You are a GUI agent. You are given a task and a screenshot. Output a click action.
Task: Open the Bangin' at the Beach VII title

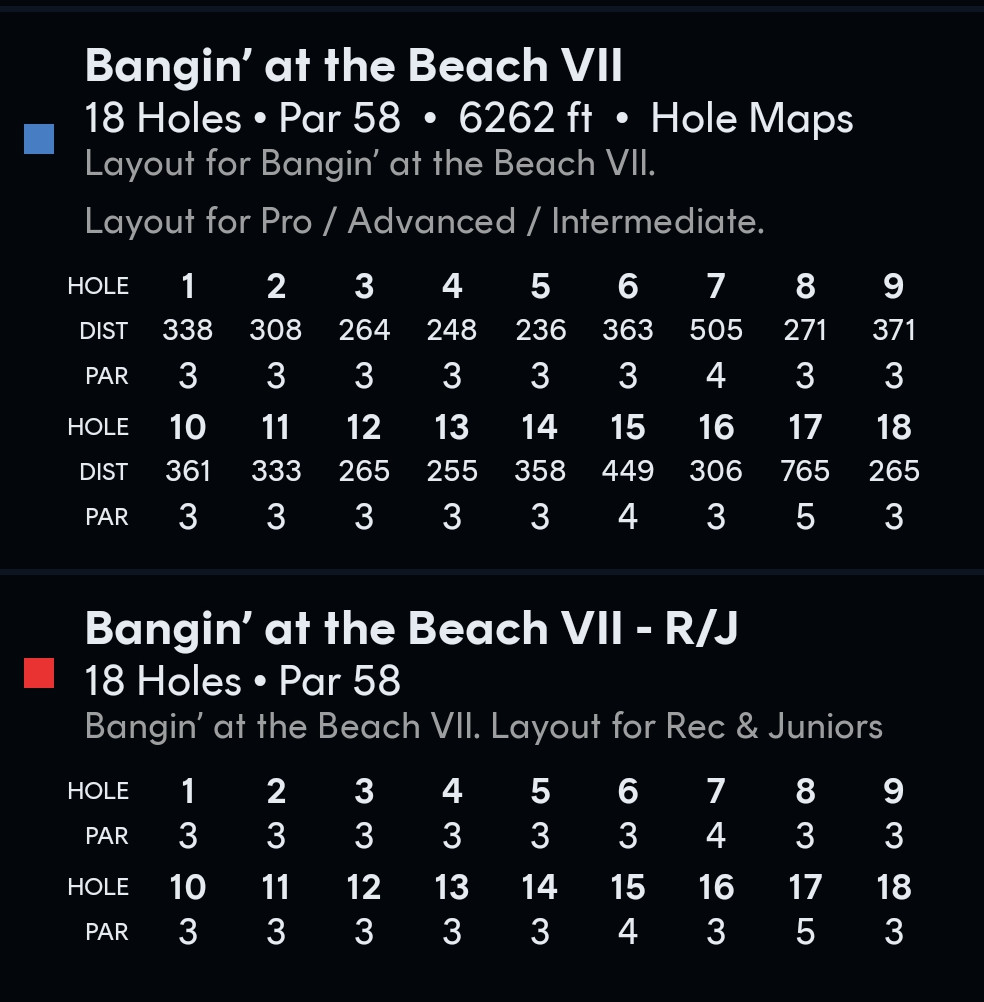[x=353, y=65]
